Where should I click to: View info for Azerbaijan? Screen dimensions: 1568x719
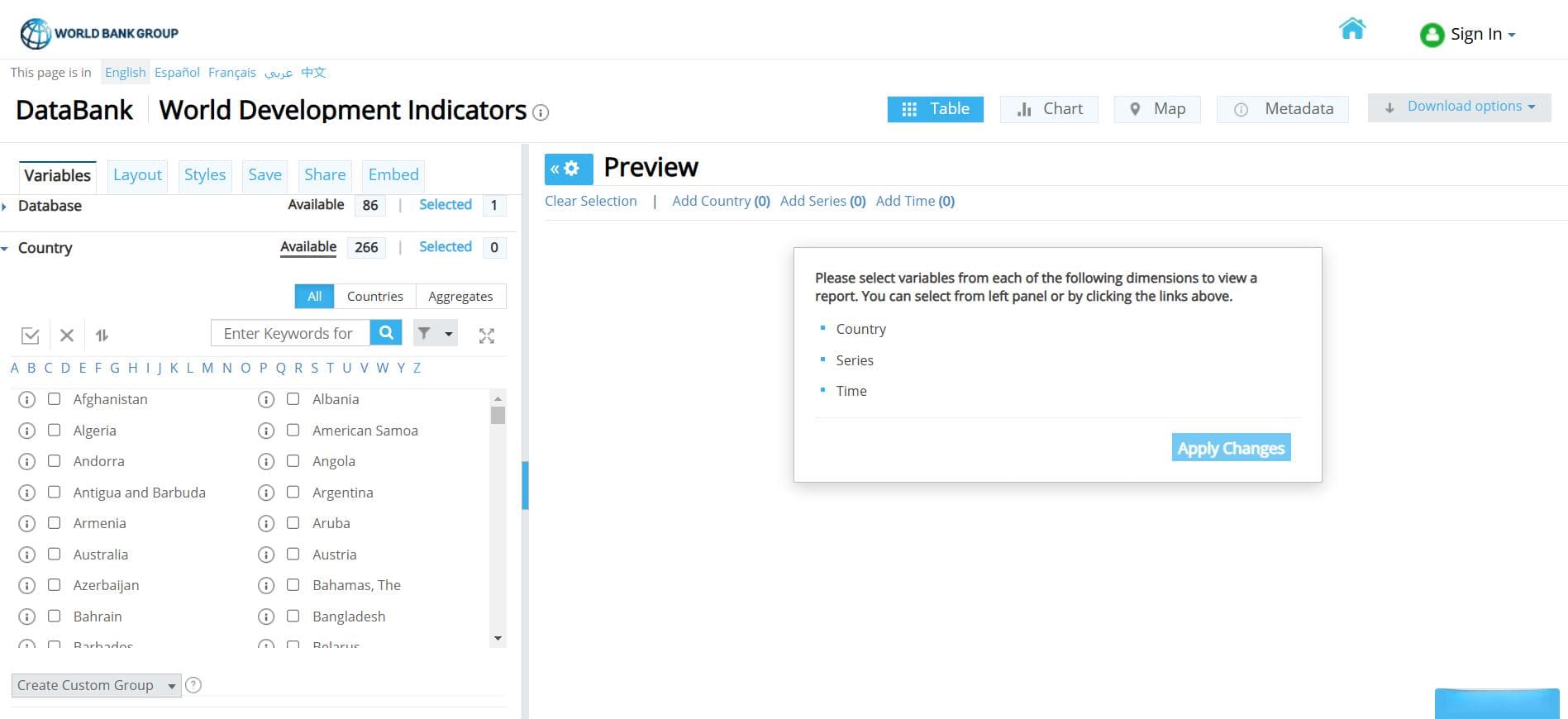click(27, 586)
